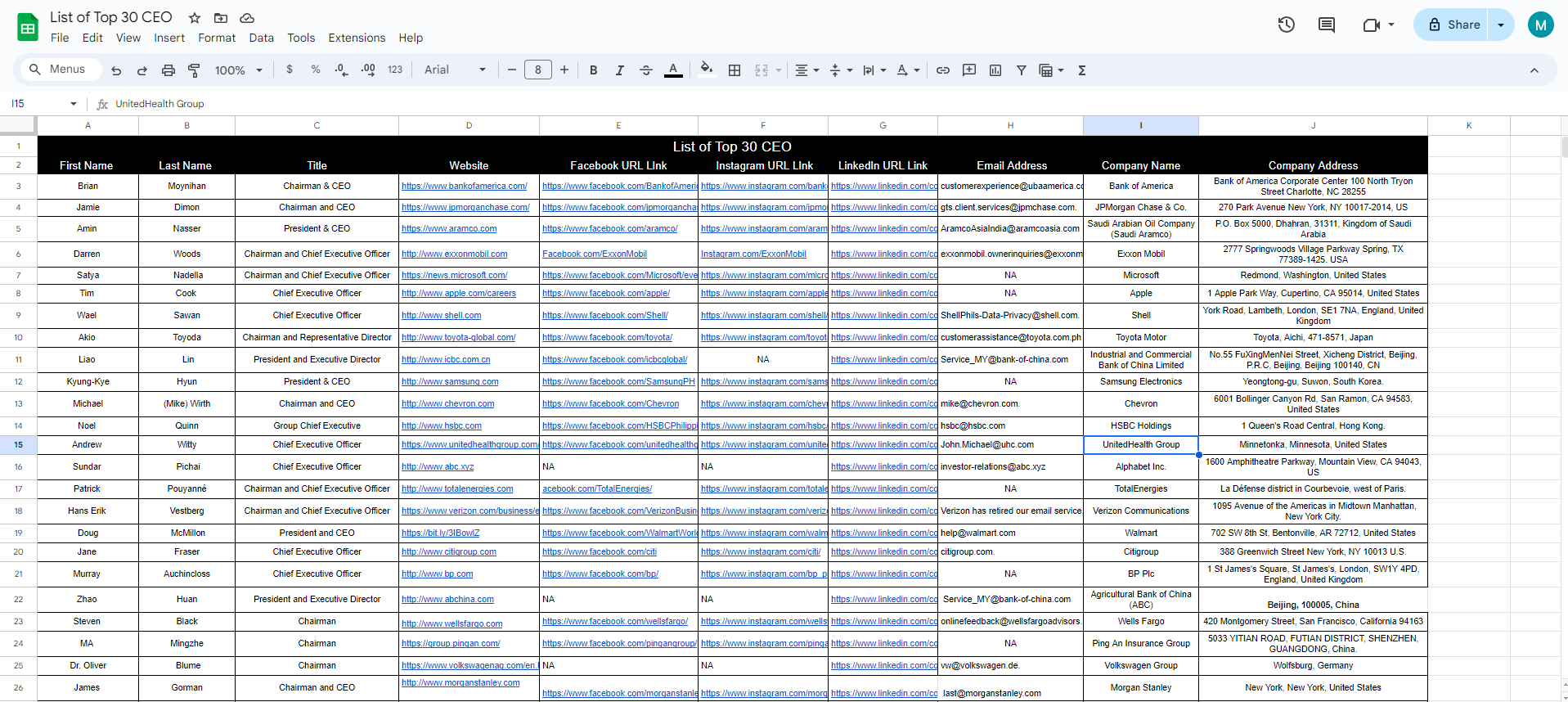Print the spreadsheet with the printer icon
The width and height of the screenshot is (1568, 702).
(x=168, y=70)
